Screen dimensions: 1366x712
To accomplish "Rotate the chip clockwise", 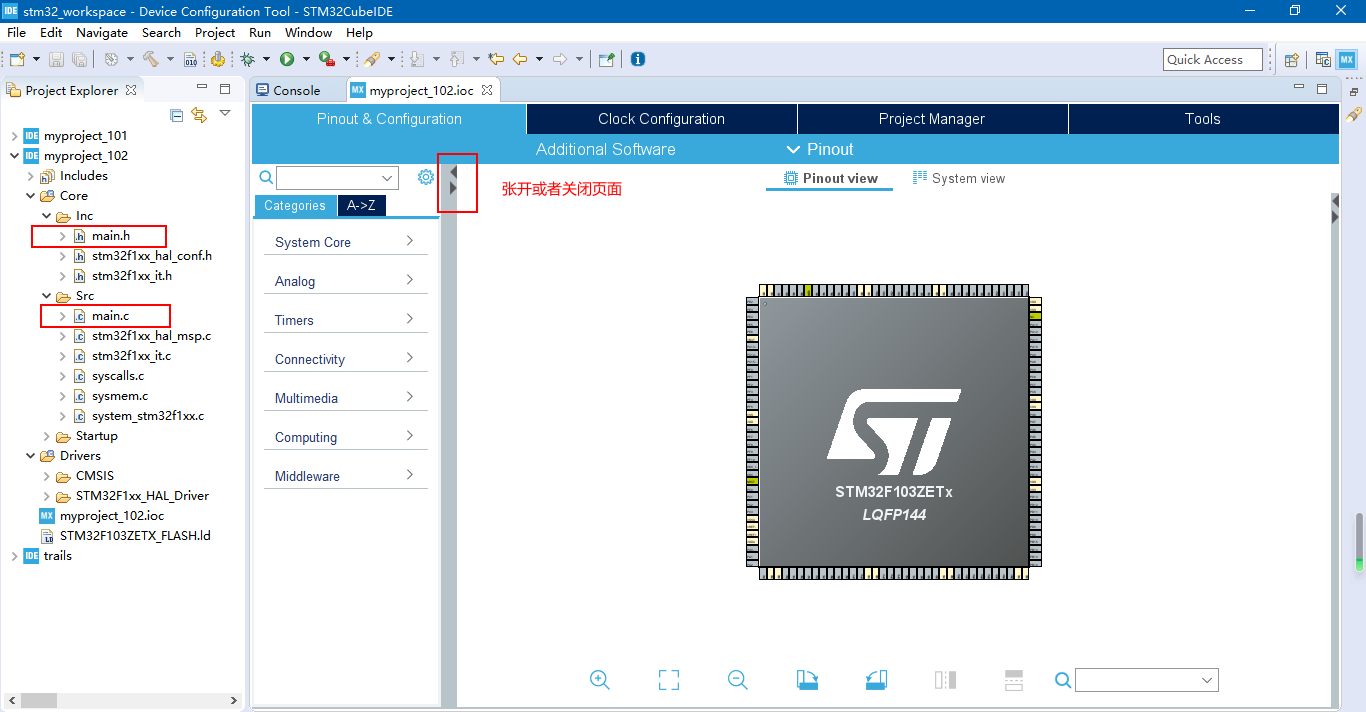I will point(807,679).
